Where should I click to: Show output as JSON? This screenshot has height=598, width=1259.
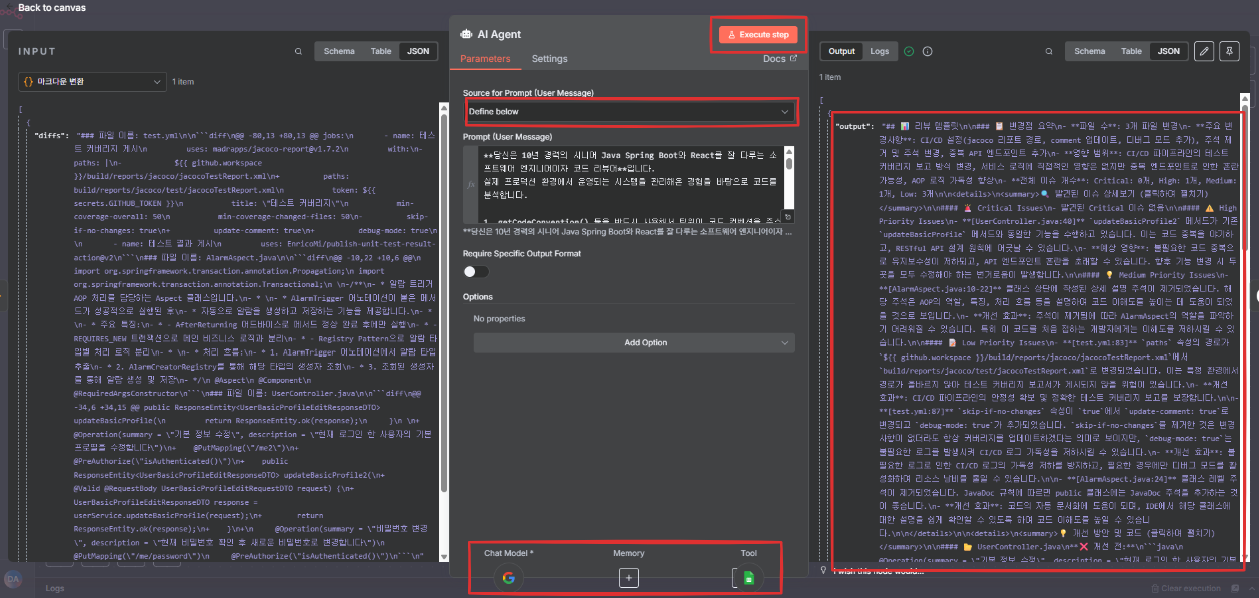(1168, 51)
